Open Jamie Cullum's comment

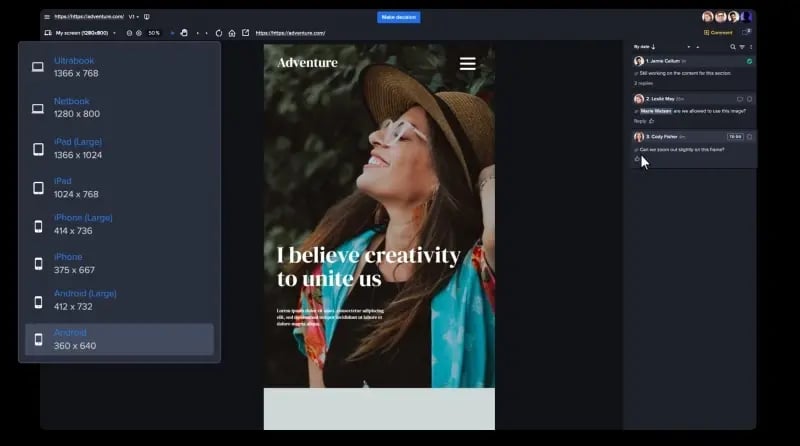[694, 70]
